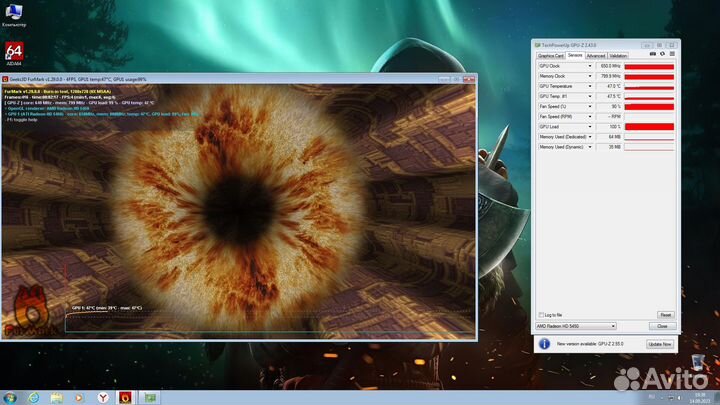Click the GPU-Z refresh icon

click(662, 54)
